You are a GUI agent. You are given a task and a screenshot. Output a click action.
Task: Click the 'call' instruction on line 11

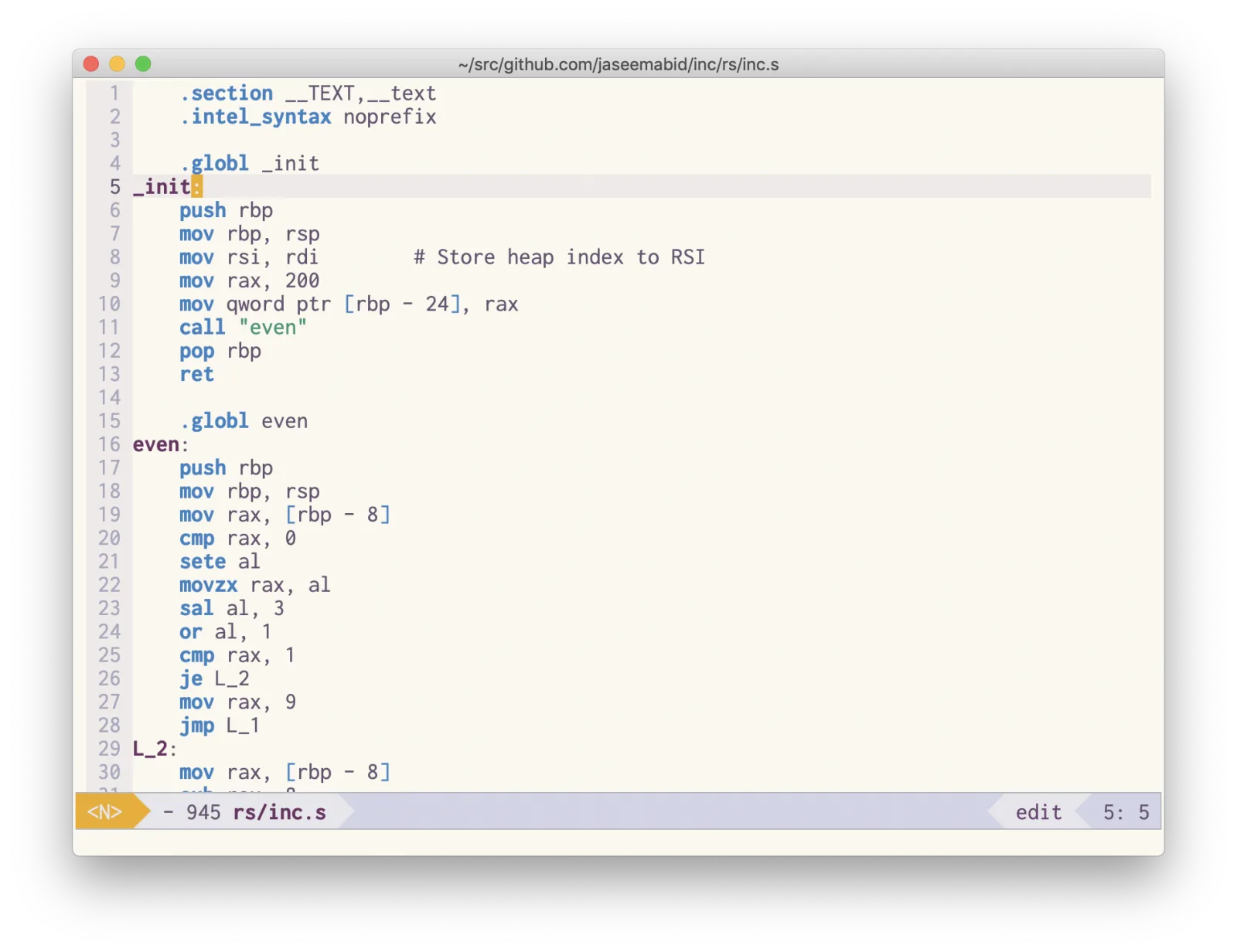tap(203, 328)
